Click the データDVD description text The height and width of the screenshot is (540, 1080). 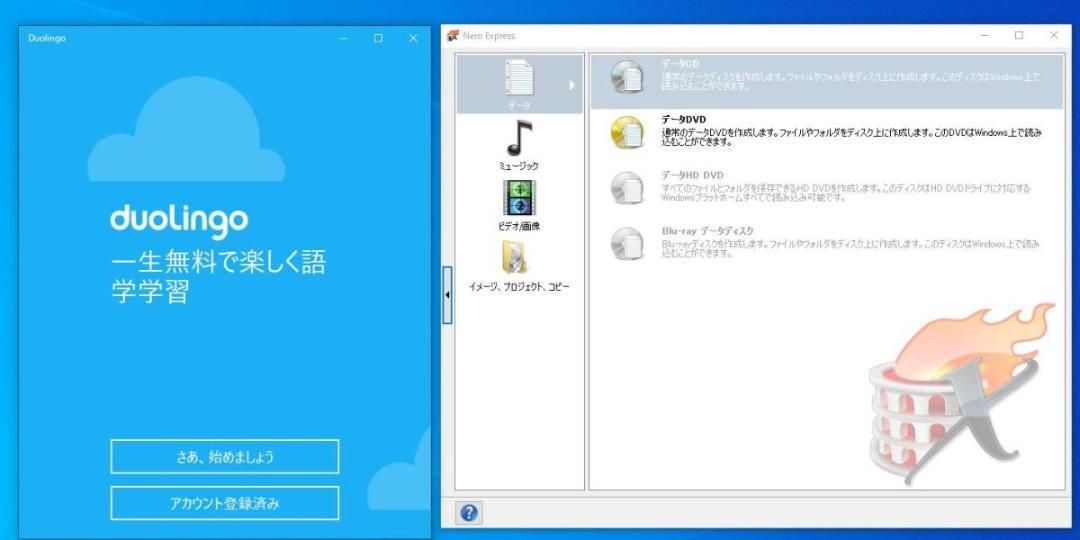(851, 138)
